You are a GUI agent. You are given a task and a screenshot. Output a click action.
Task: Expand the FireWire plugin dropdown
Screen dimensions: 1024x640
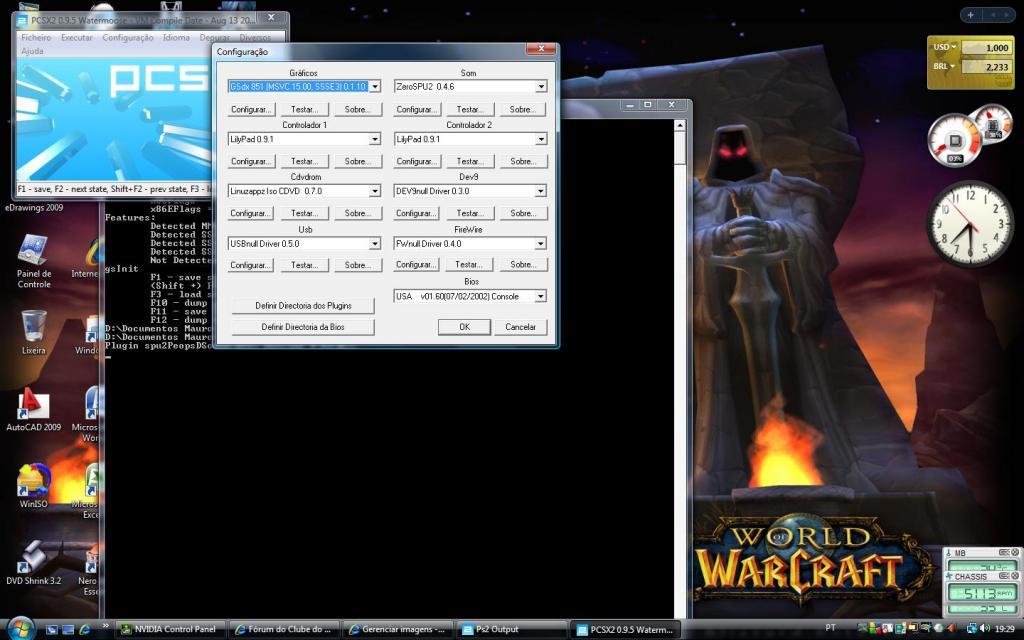pos(541,244)
